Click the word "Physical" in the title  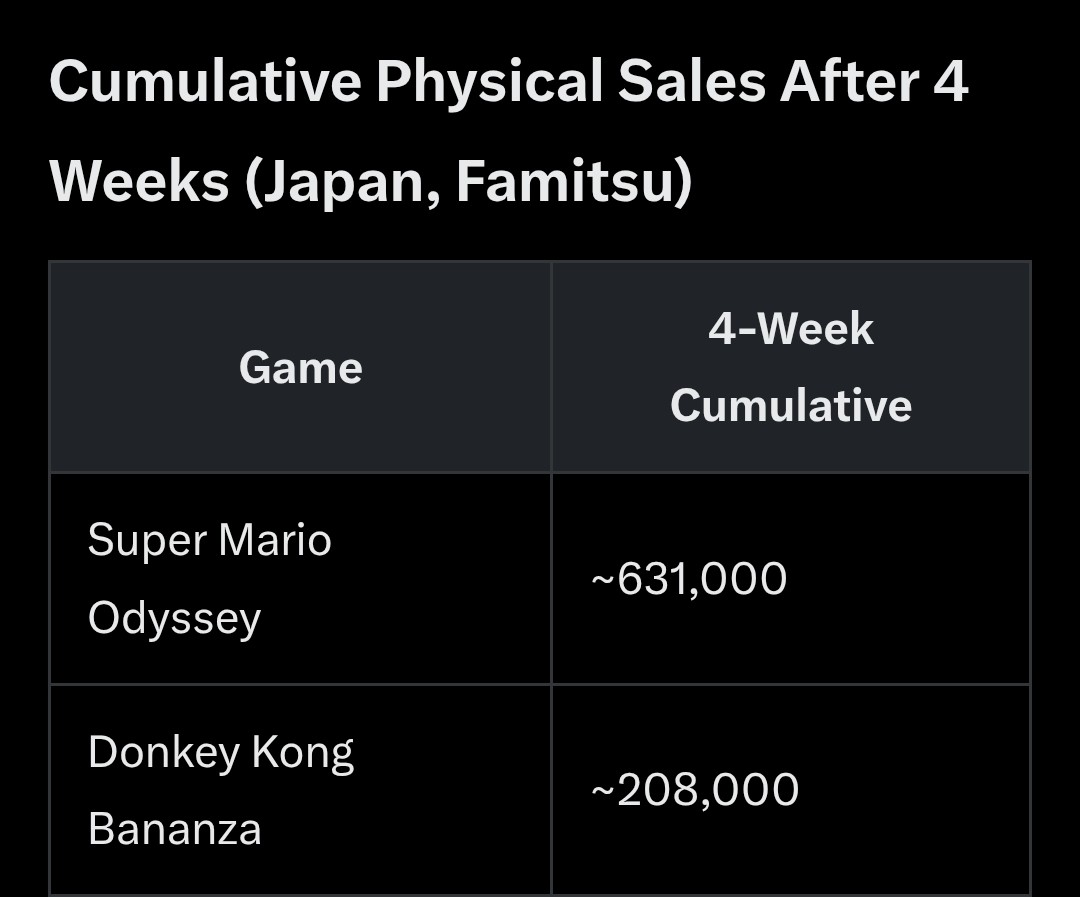(x=489, y=82)
